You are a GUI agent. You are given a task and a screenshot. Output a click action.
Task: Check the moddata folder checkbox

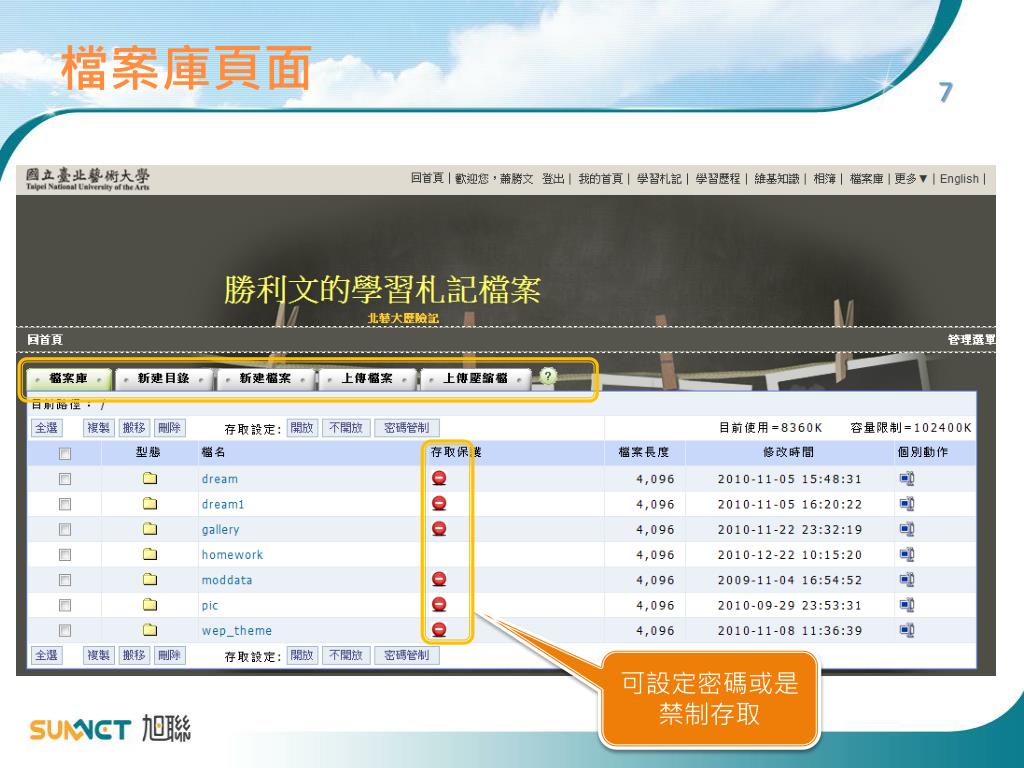(65, 580)
